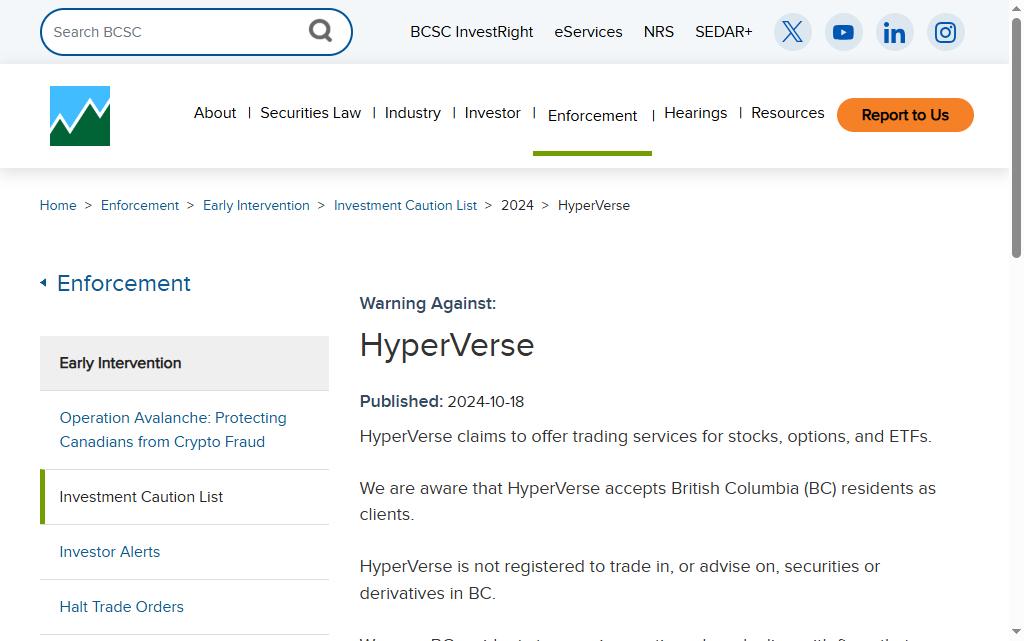
Task: Open the BCSC YouTube channel icon
Action: click(x=843, y=32)
